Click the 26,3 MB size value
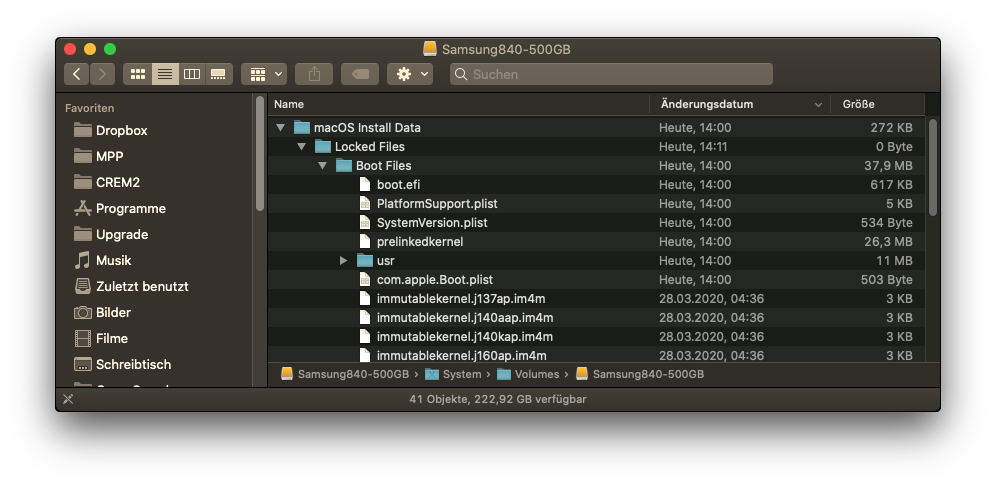The image size is (996, 485). (887, 242)
